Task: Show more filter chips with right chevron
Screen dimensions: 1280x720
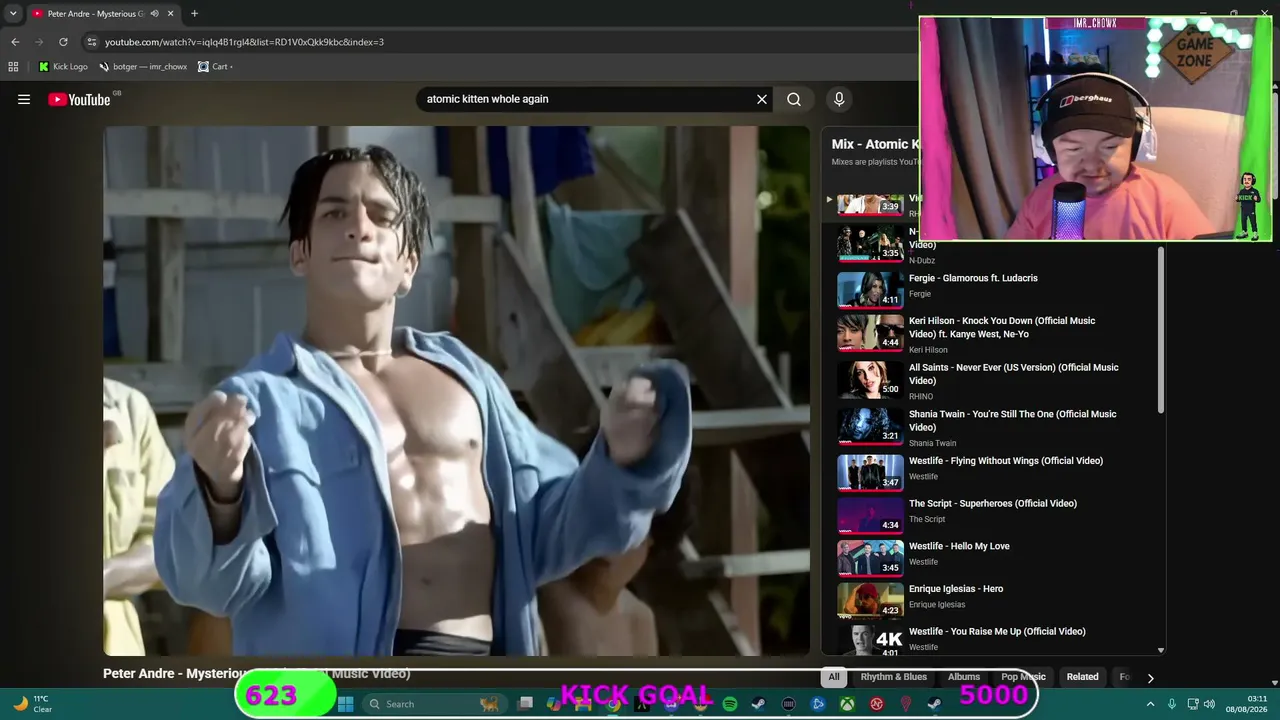Action: coord(1150,678)
